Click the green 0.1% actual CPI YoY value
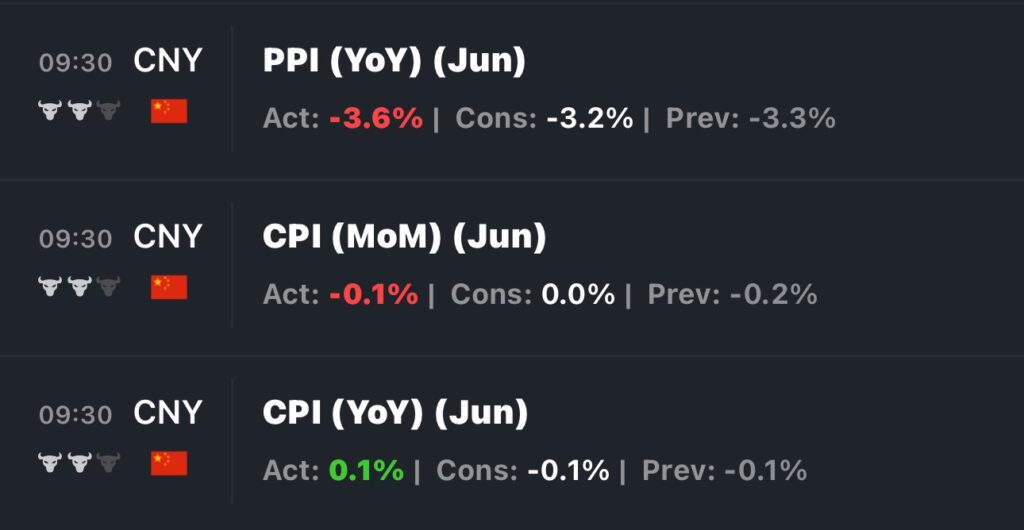The width and height of the screenshot is (1024, 530). coord(366,470)
